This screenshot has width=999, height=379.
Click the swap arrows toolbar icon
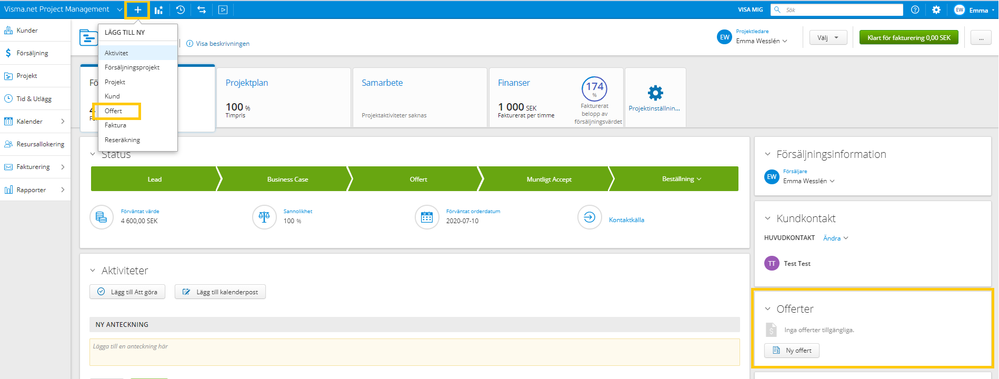201,10
